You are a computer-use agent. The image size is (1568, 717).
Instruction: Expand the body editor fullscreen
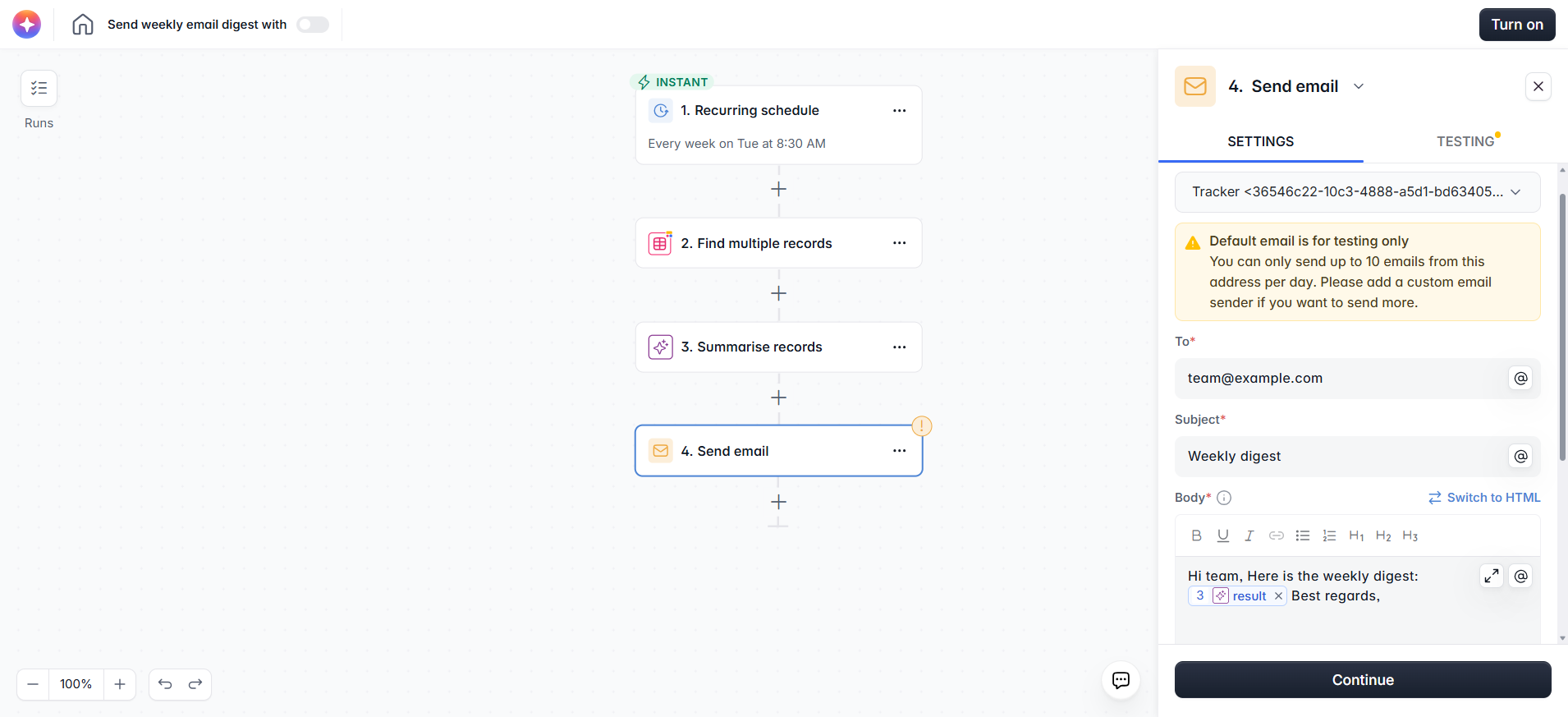coord(1492,576)
